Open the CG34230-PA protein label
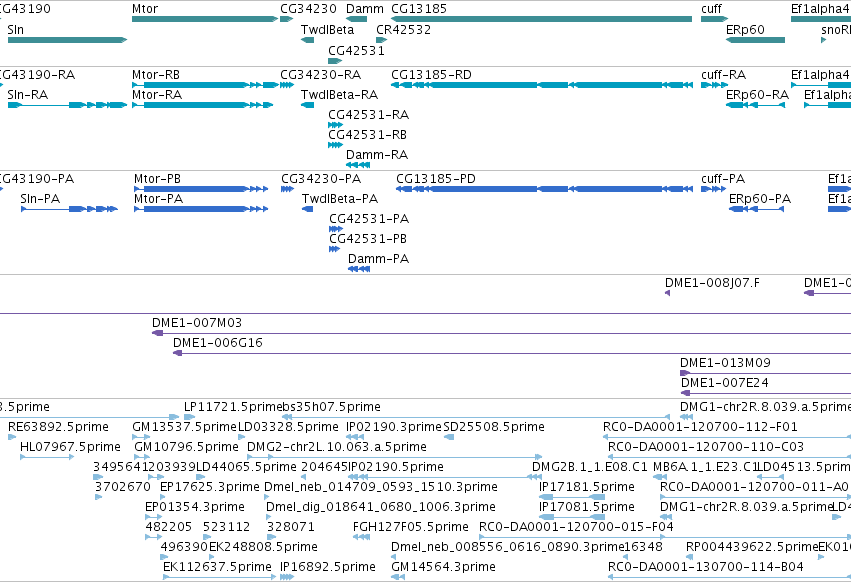This screenshot has height=582, width=851. pyautogui.click(x=321, y=179)
